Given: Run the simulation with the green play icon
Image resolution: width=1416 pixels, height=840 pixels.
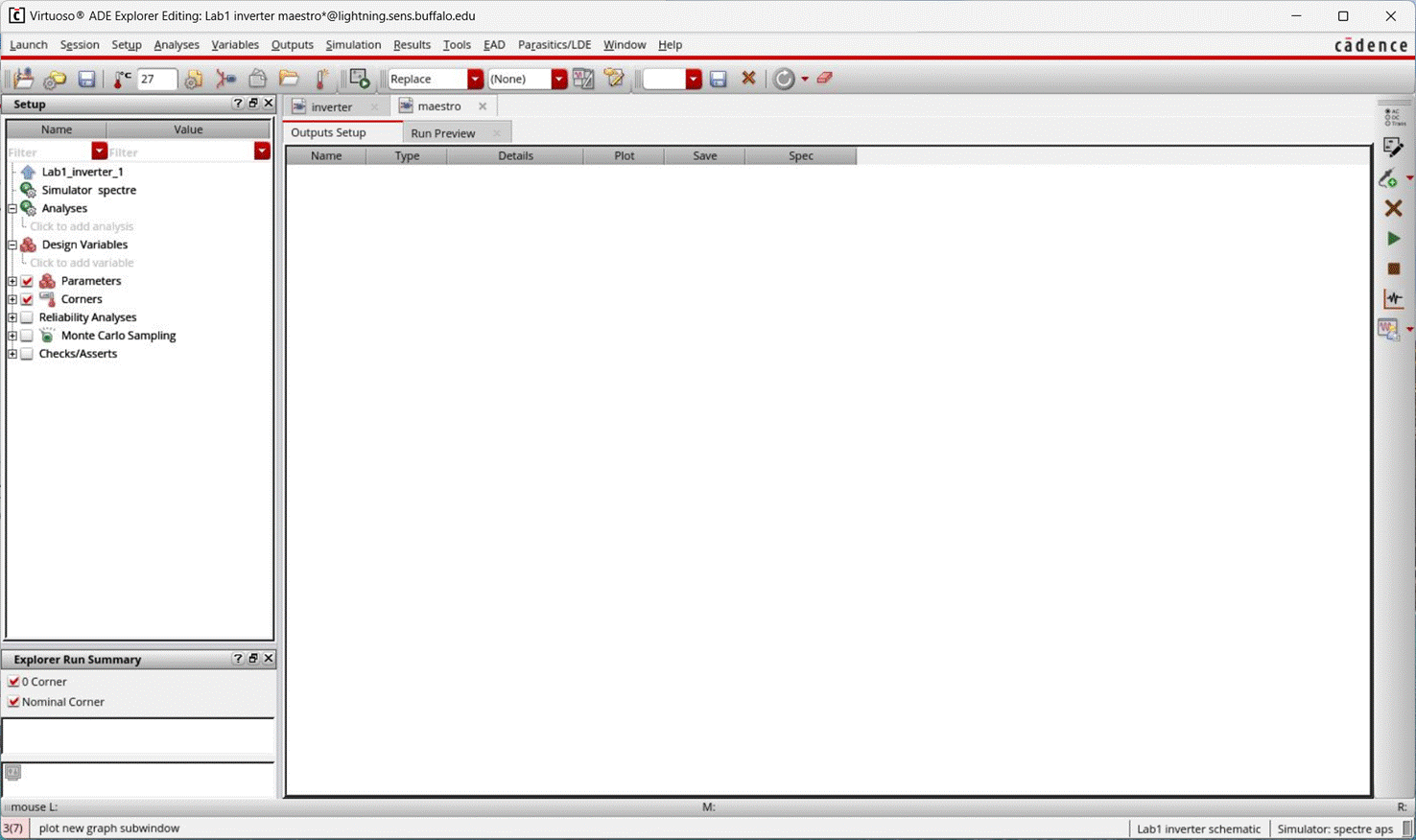Looking at the screenshot, I should coord(1393,239).
